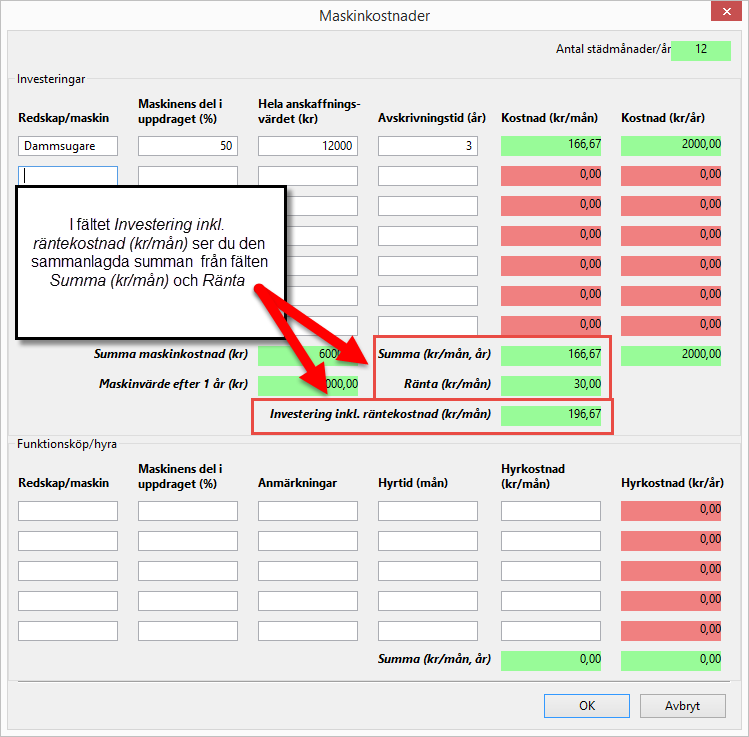Click the Dammsugare name field
The height and width of the screenshot is (737, 749).
(x=68, y=146)
